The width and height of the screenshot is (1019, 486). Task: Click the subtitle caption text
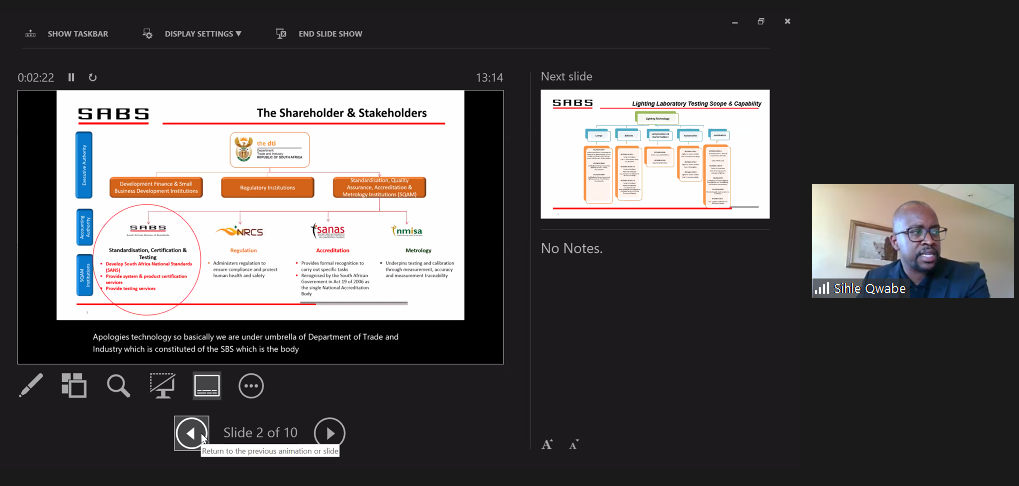(246, 343)
